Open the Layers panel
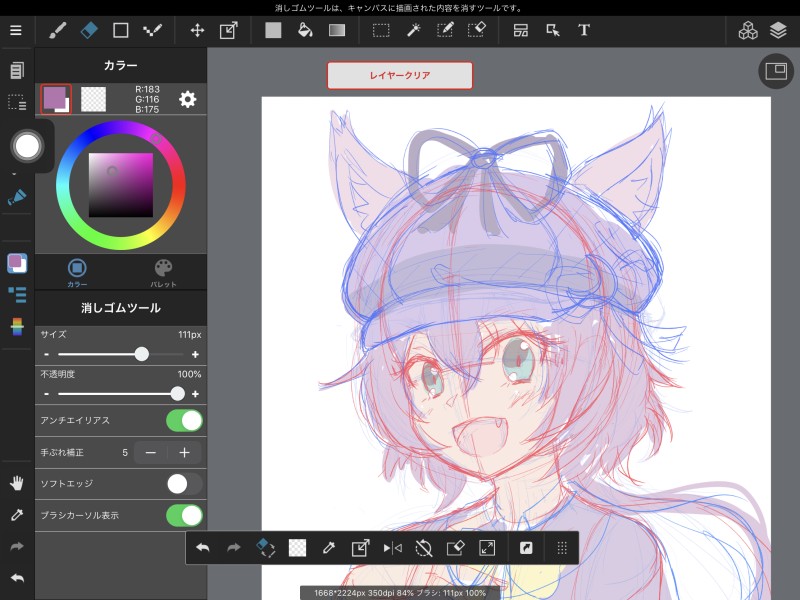Image resolution: width=800 pixels, height=600 pixels. coord(778,31)
